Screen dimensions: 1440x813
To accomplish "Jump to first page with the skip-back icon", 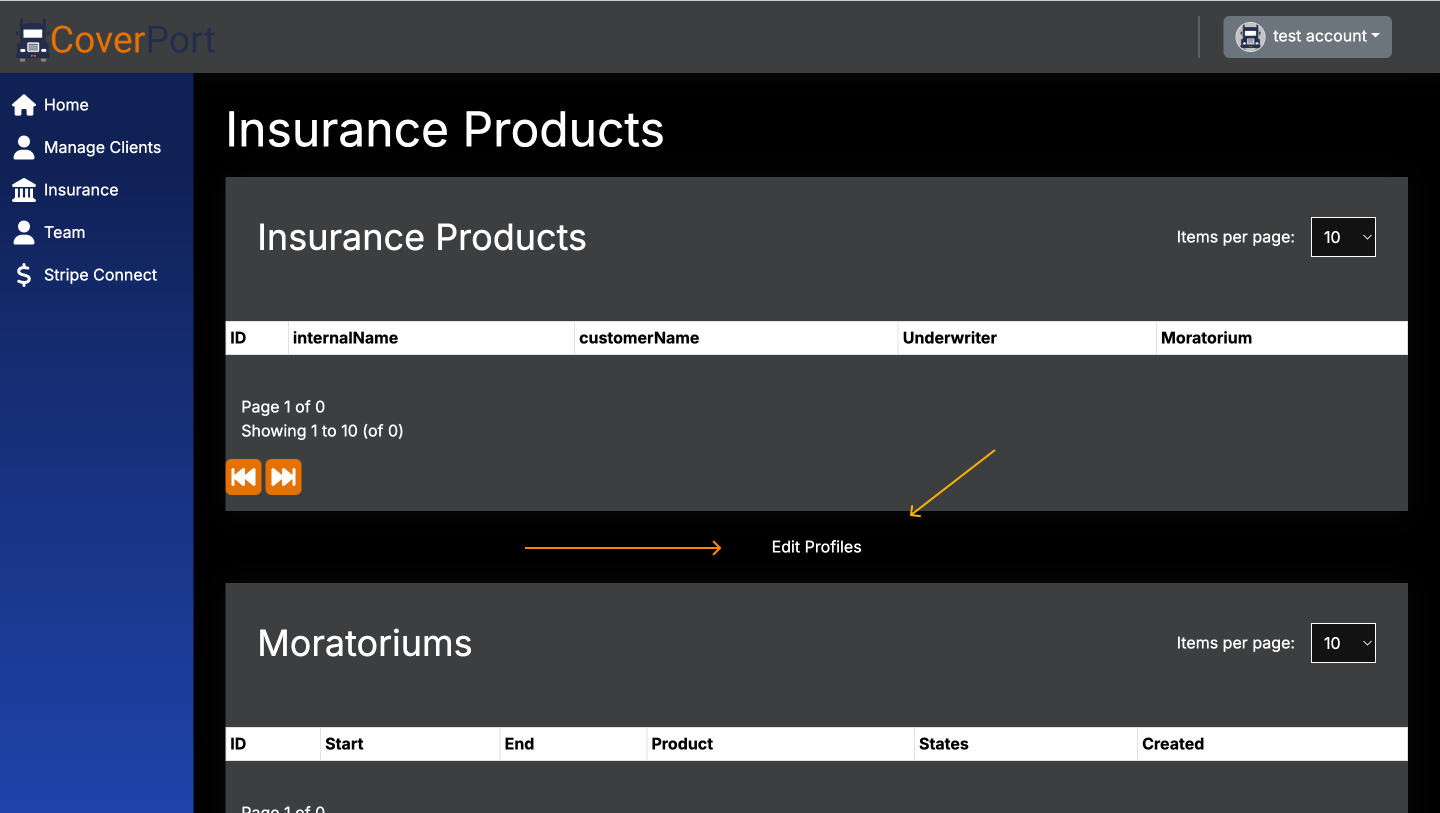I will click(x=243, y=477).
